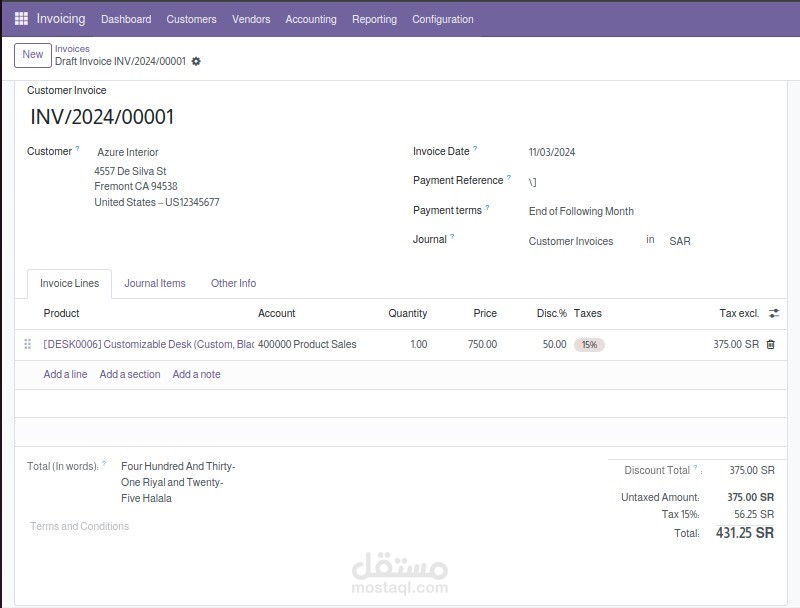Switch to the Other Info tab

pyautogui.click(x=233, y=283)
